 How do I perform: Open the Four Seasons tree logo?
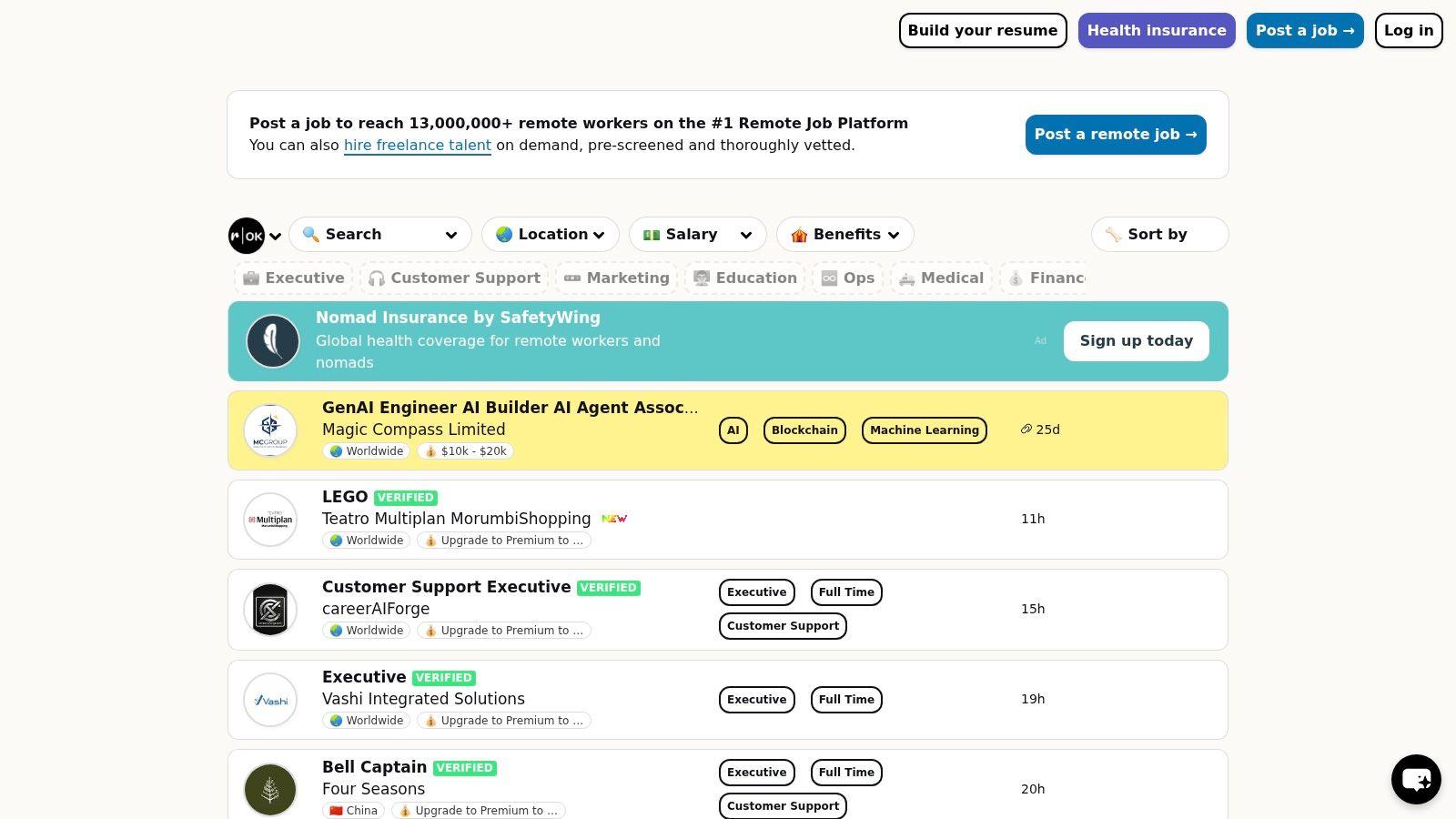270,789
